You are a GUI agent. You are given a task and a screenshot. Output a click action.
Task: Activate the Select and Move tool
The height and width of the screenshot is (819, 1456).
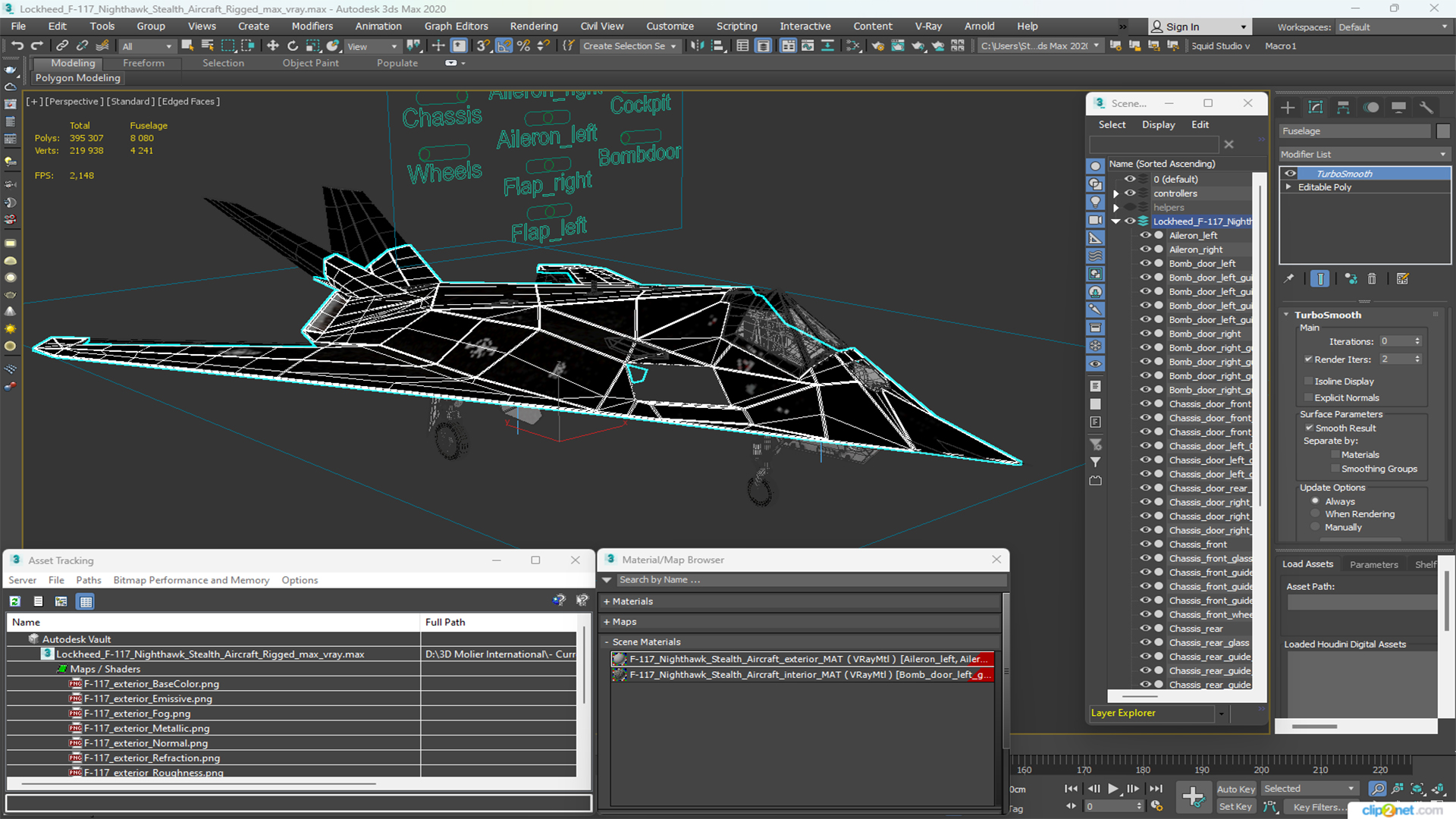point(272,46)
